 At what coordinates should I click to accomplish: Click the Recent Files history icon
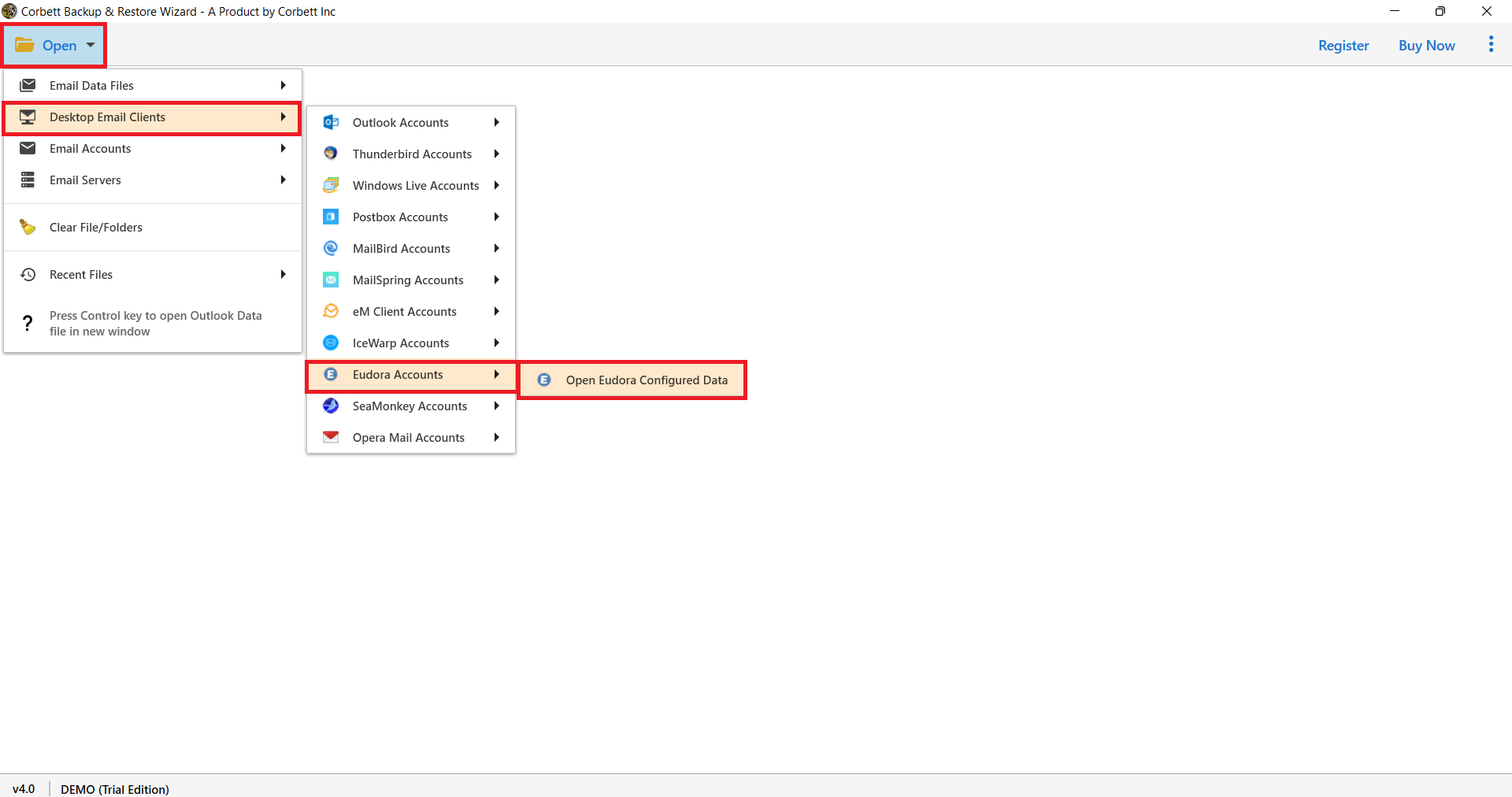tap(28, 274)
